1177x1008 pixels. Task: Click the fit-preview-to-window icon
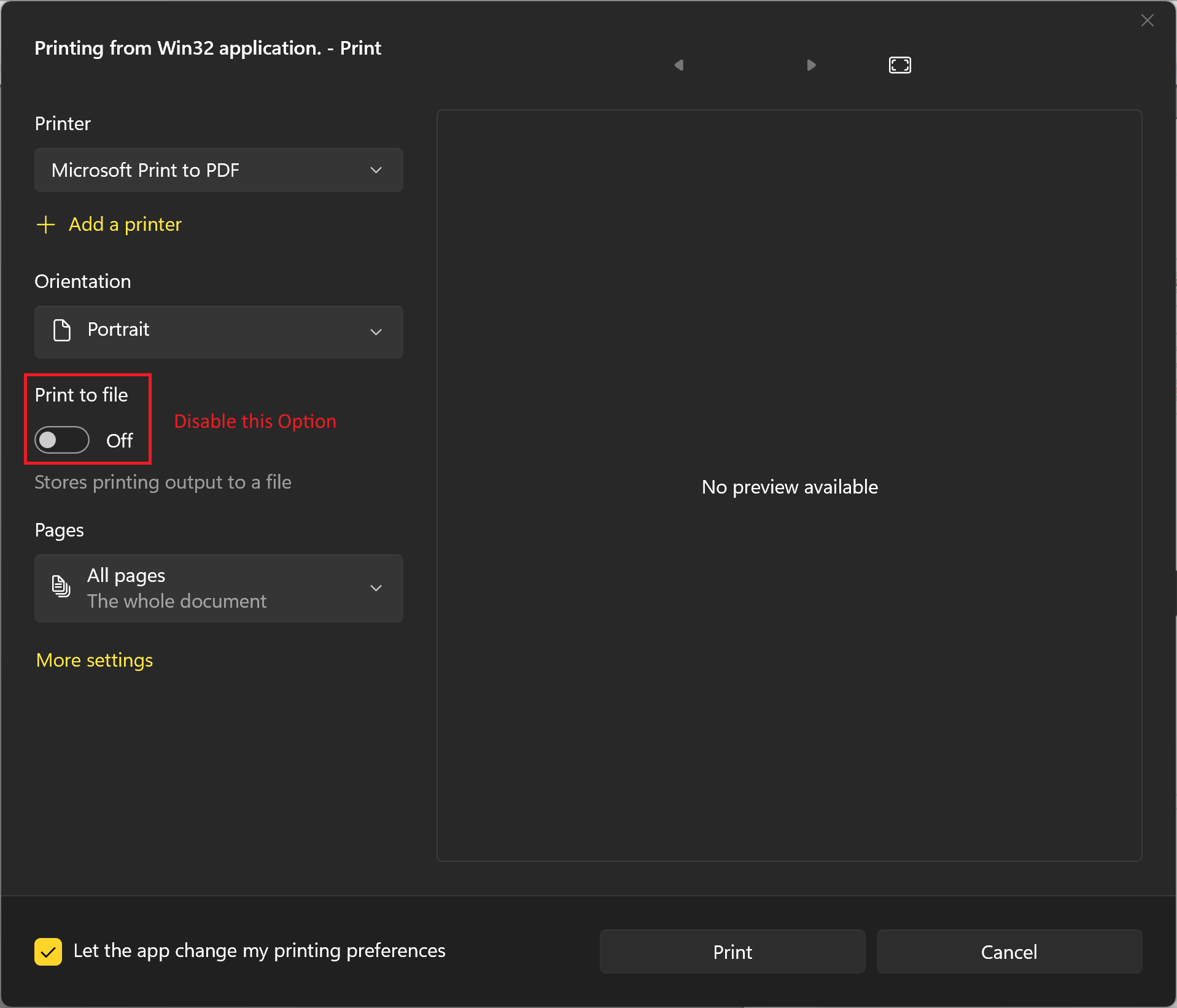(899, 64)
